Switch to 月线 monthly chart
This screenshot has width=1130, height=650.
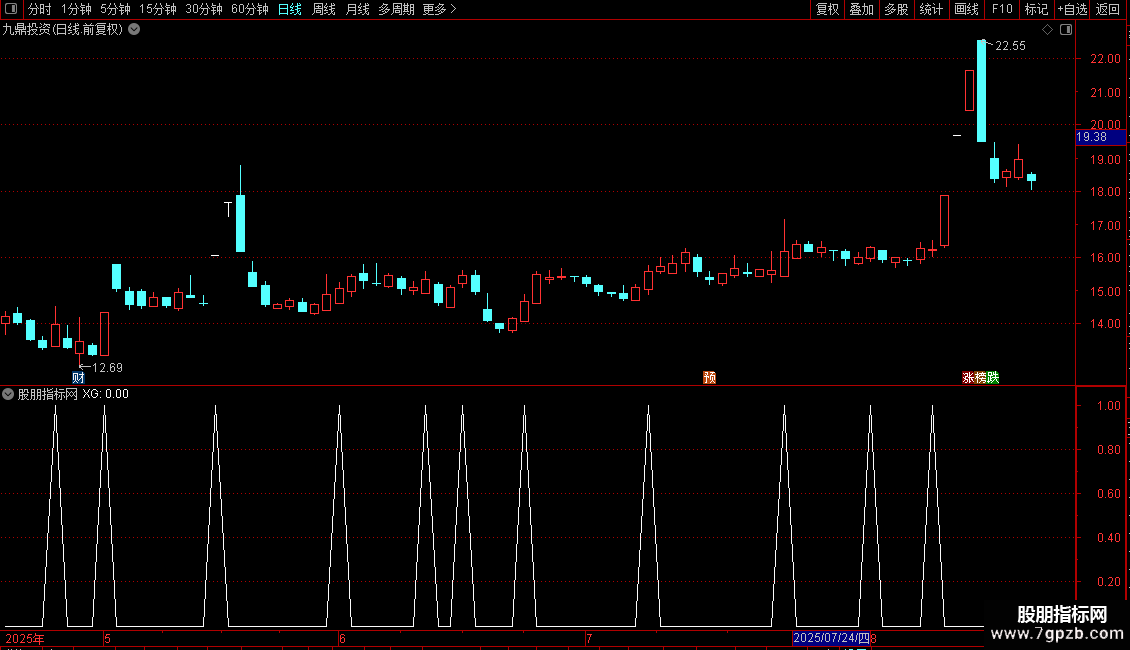(x=357, y=9)
